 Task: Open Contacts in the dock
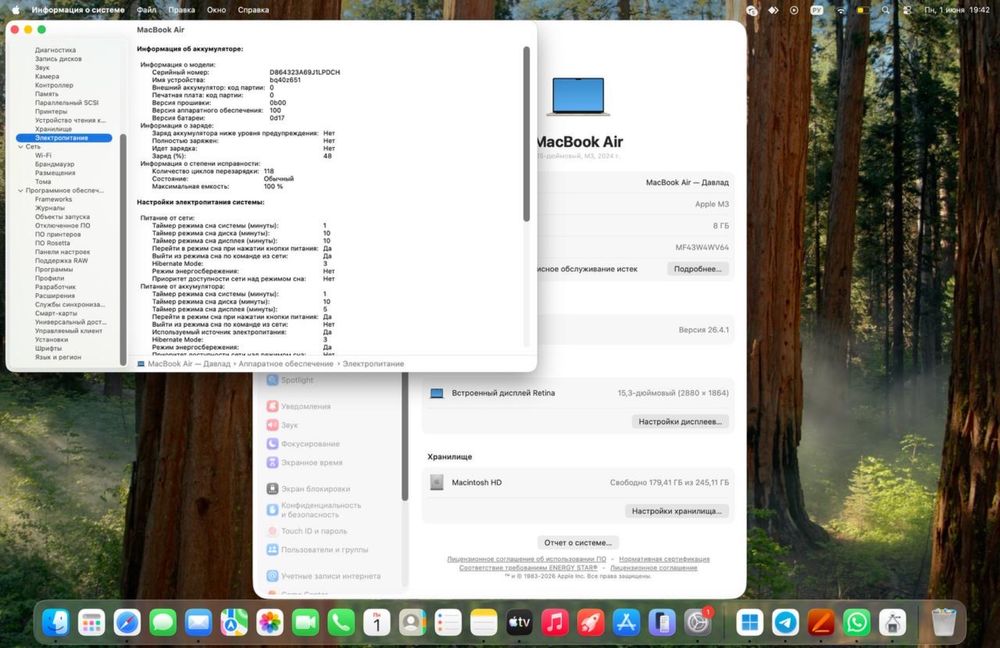(413, 622)
